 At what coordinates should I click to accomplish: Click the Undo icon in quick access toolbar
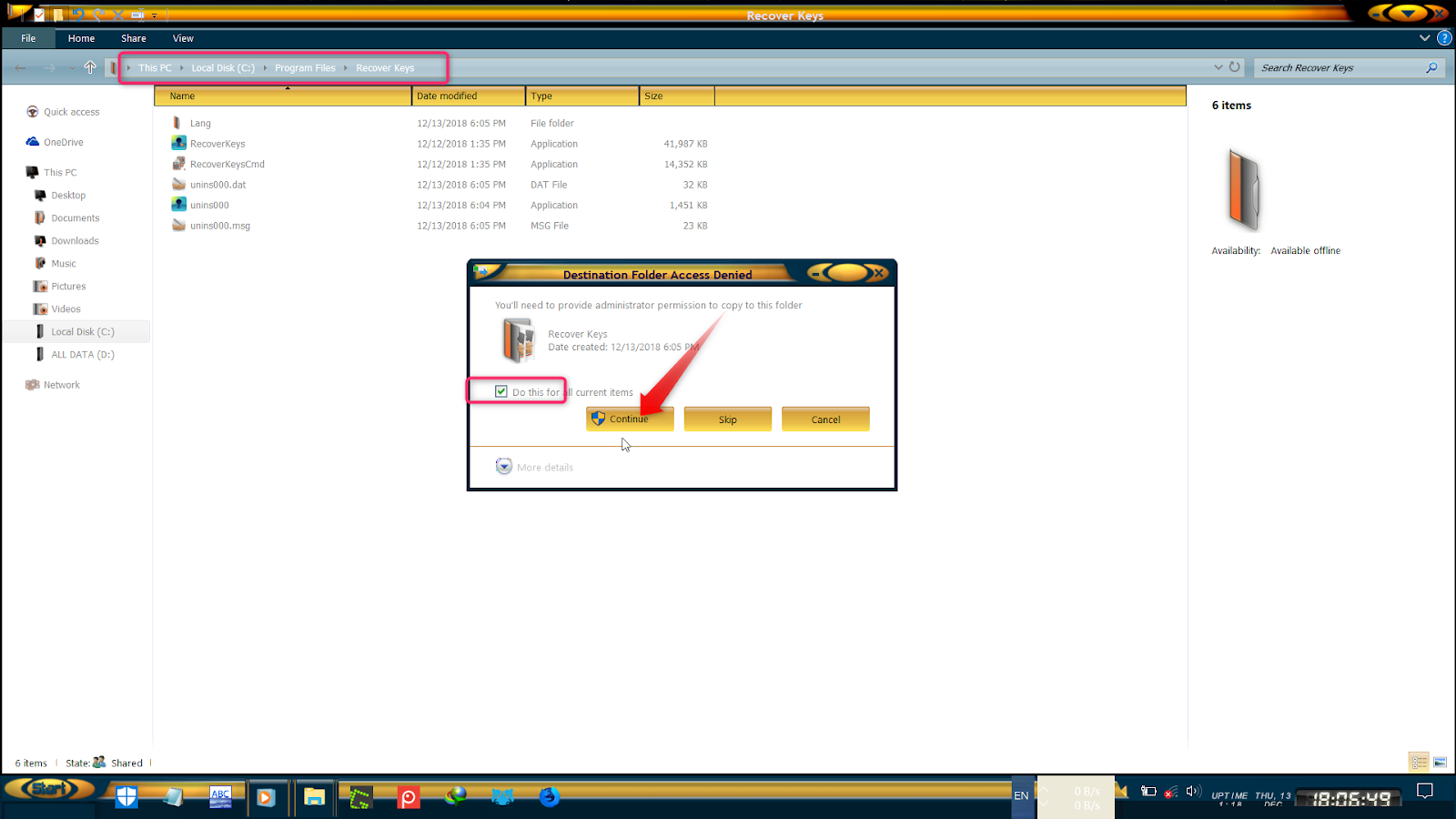click(78, 15)
